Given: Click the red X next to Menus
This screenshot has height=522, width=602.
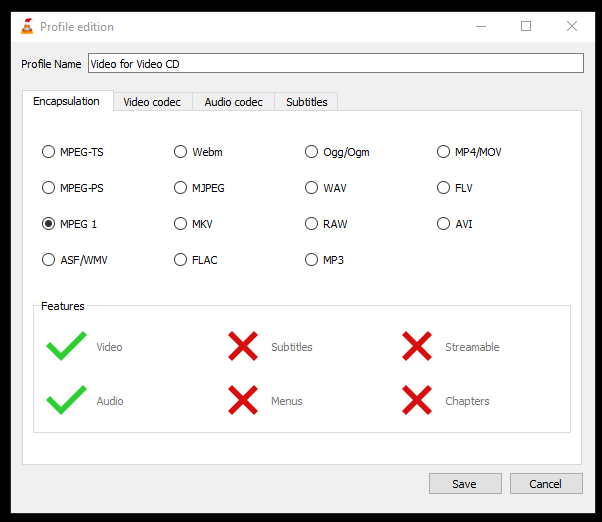Looking at the screenshot, I should click(243, 400).
